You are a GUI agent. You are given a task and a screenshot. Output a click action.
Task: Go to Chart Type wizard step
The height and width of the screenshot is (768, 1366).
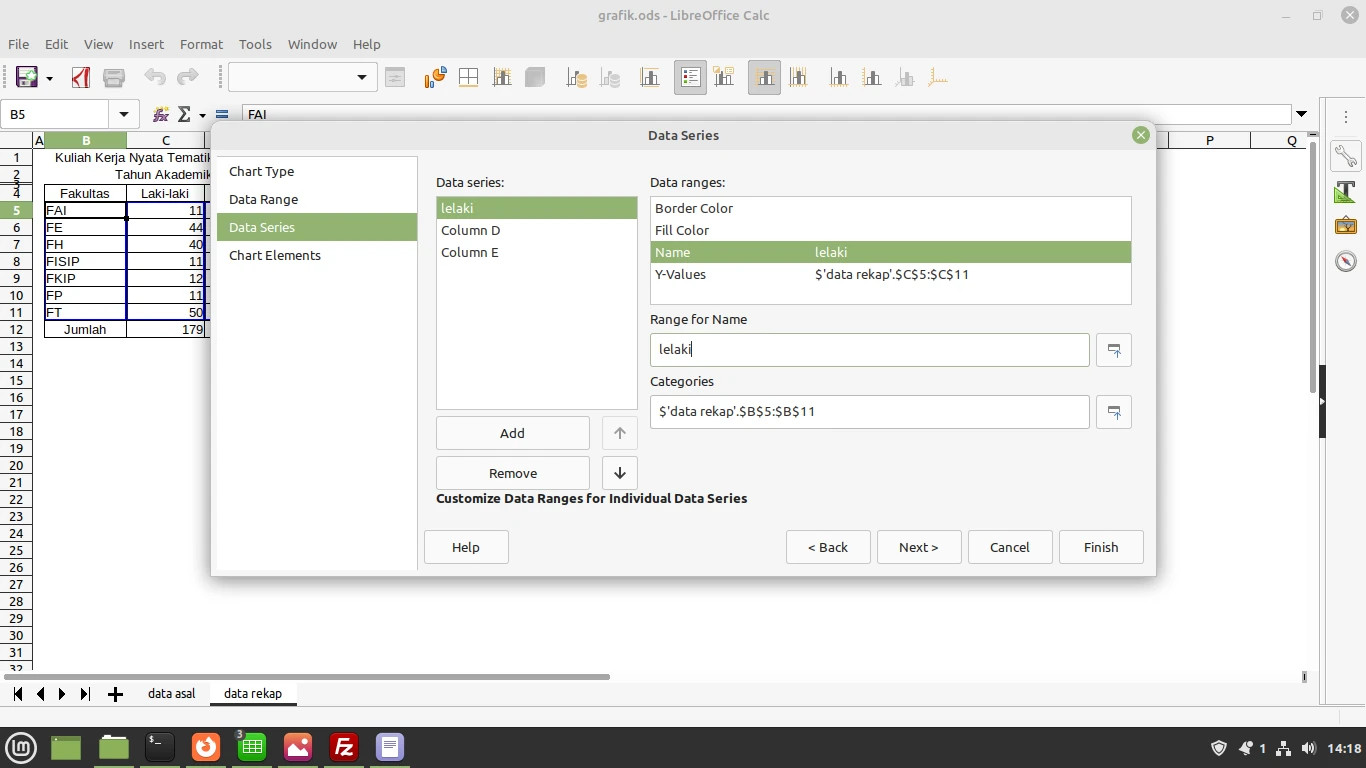[x=316, y=171]
